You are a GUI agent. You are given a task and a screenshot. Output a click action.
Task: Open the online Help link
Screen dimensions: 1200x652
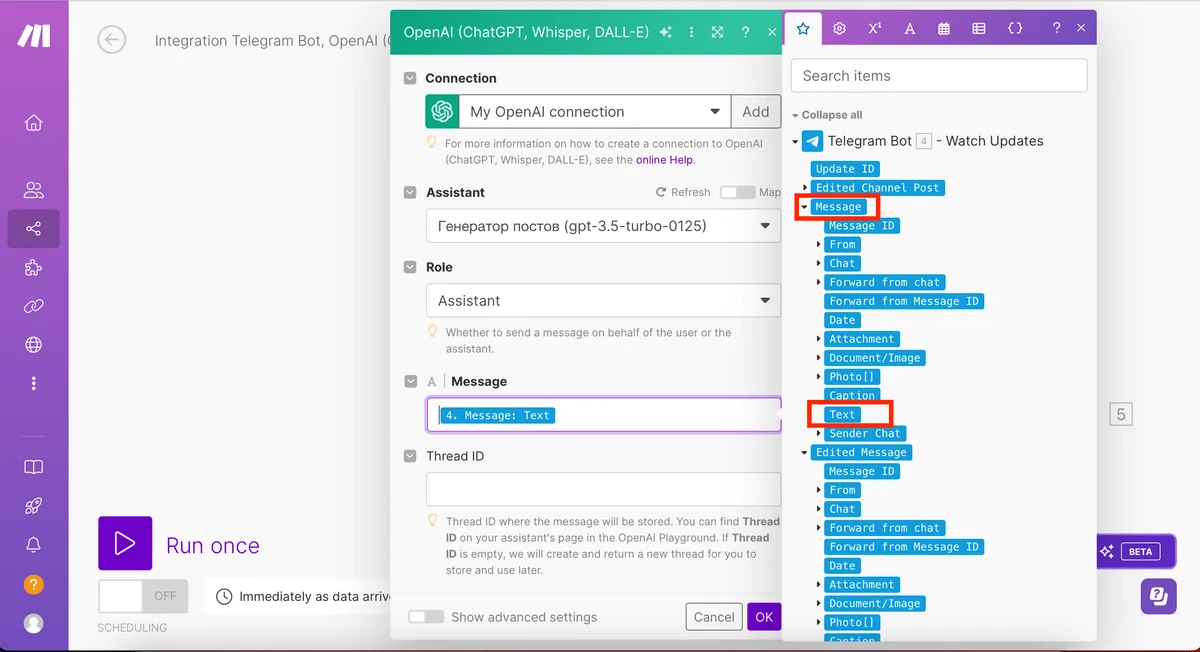coord(664,160)
